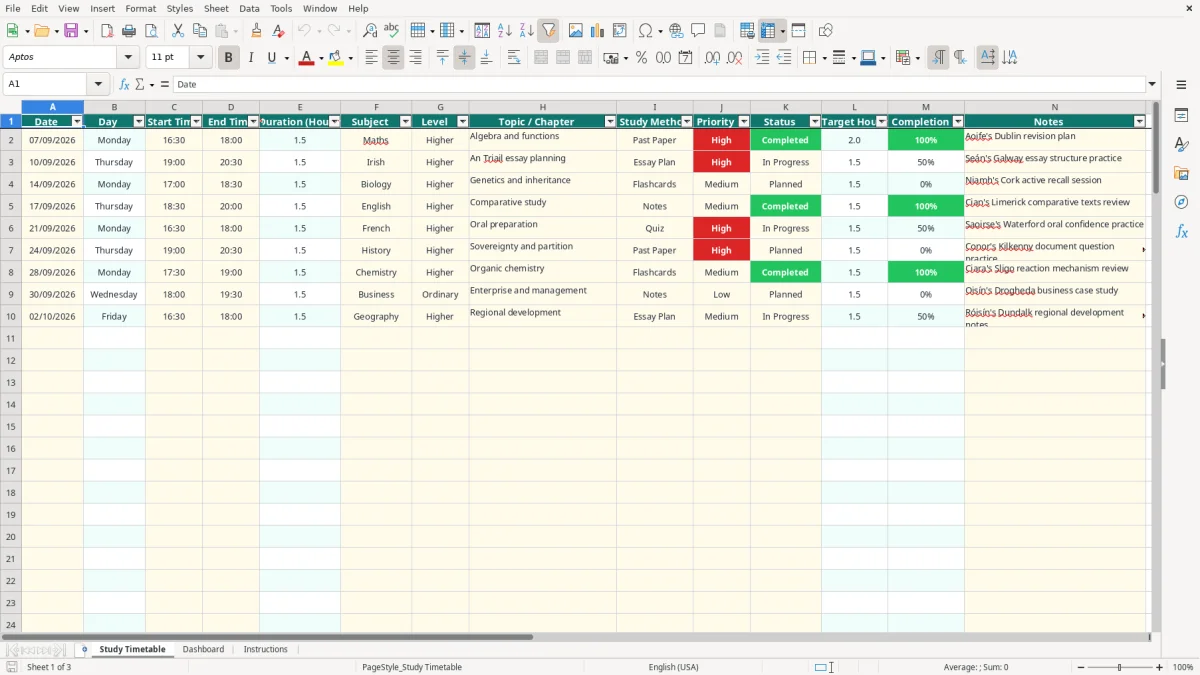Open the Styles menu

click(x=179, y=8)
